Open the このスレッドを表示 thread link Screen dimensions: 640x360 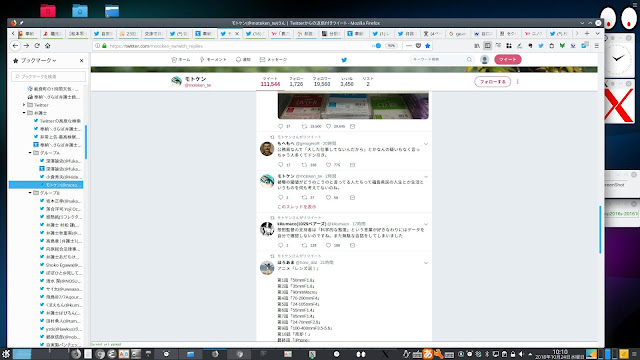click(x=297, y=207)
